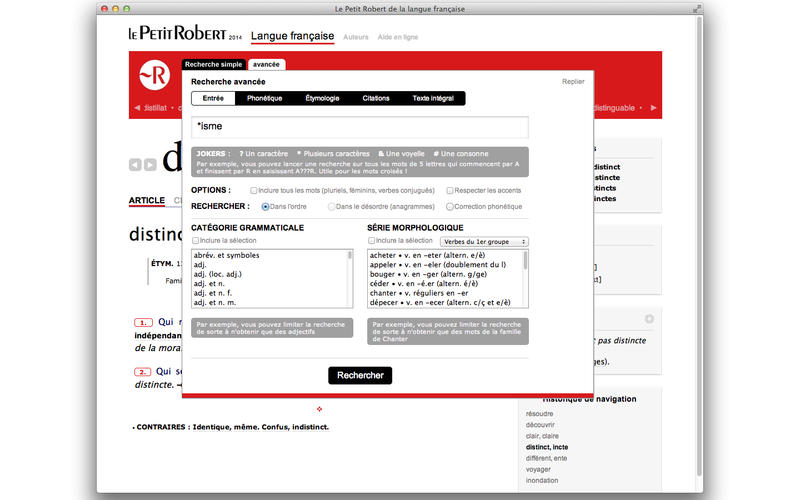800x500 pixels.
Task: Select adj. (loc. adj.) in category list
Action: coord(218,274)
